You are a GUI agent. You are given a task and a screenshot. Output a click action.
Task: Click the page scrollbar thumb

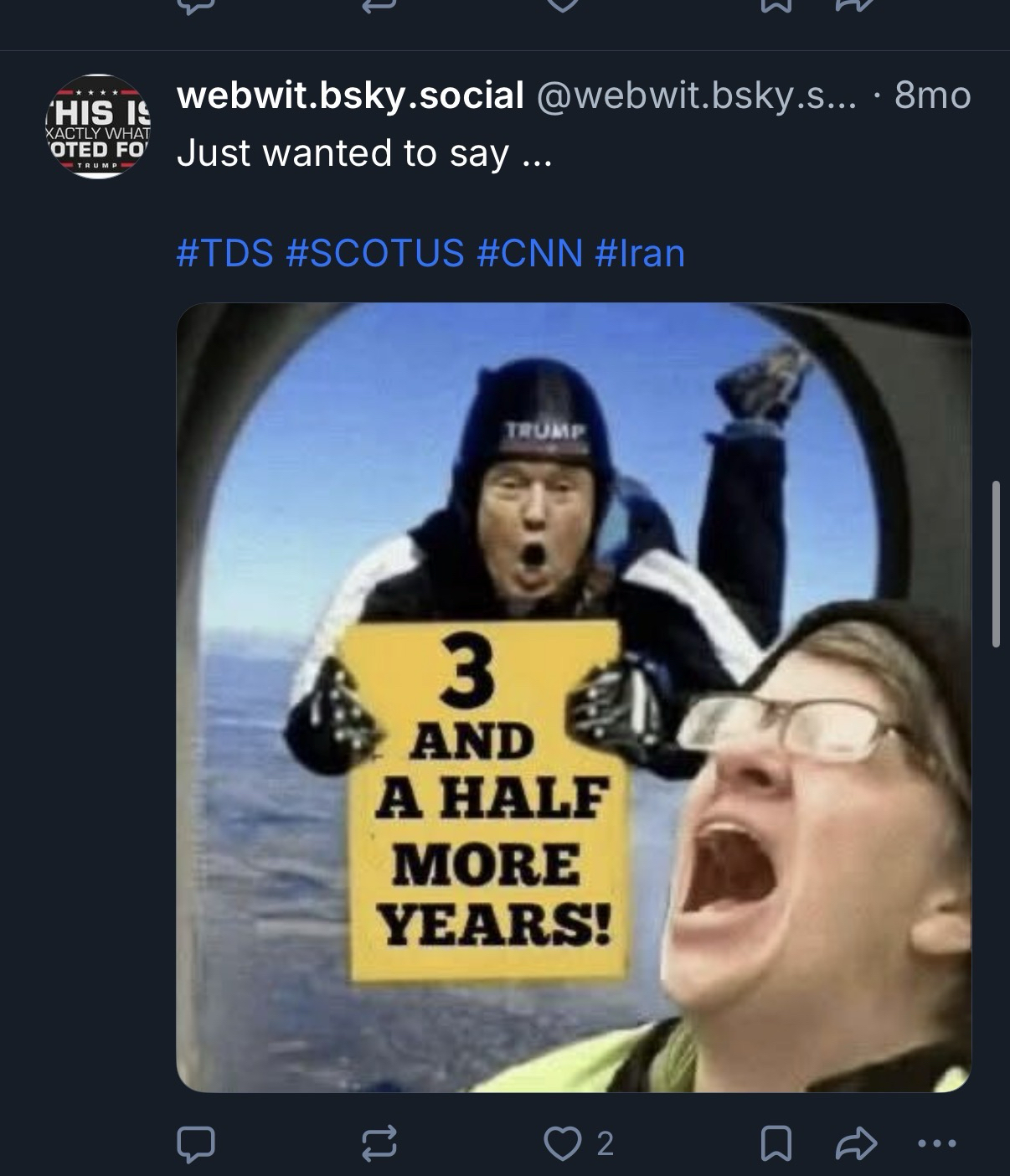tap(996, 563)
